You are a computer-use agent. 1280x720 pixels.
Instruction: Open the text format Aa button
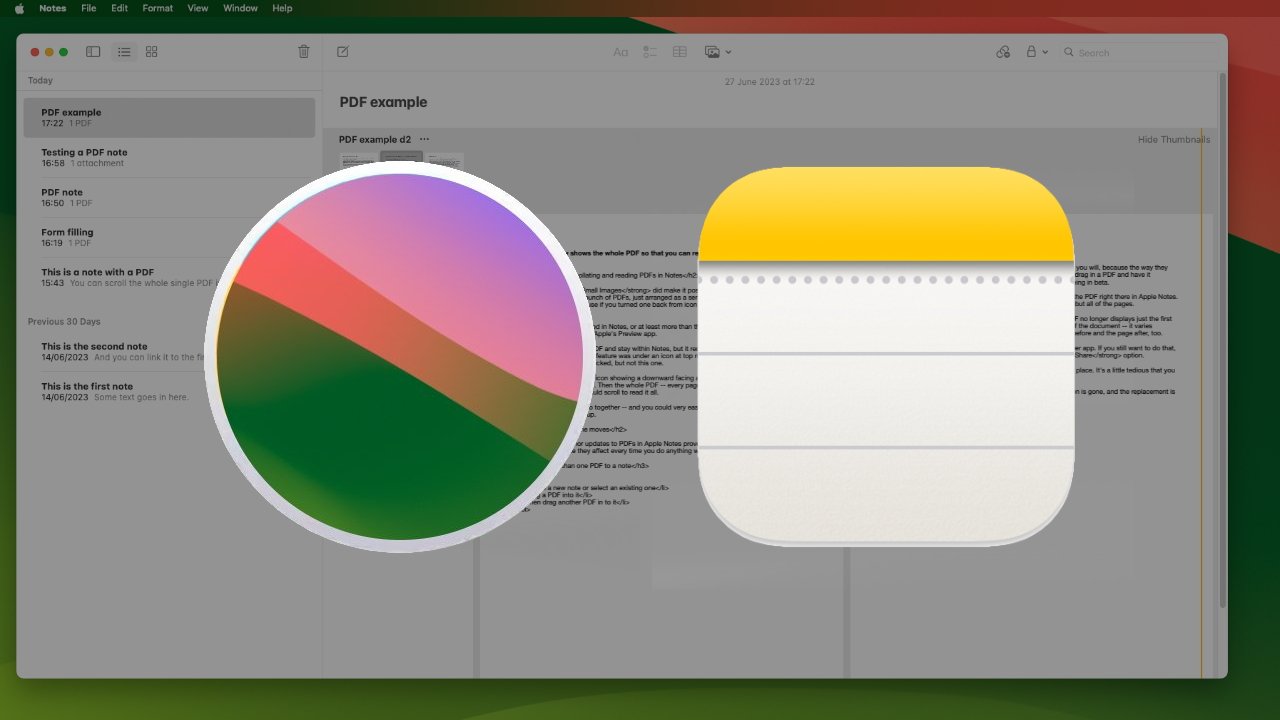coord(620,52)
